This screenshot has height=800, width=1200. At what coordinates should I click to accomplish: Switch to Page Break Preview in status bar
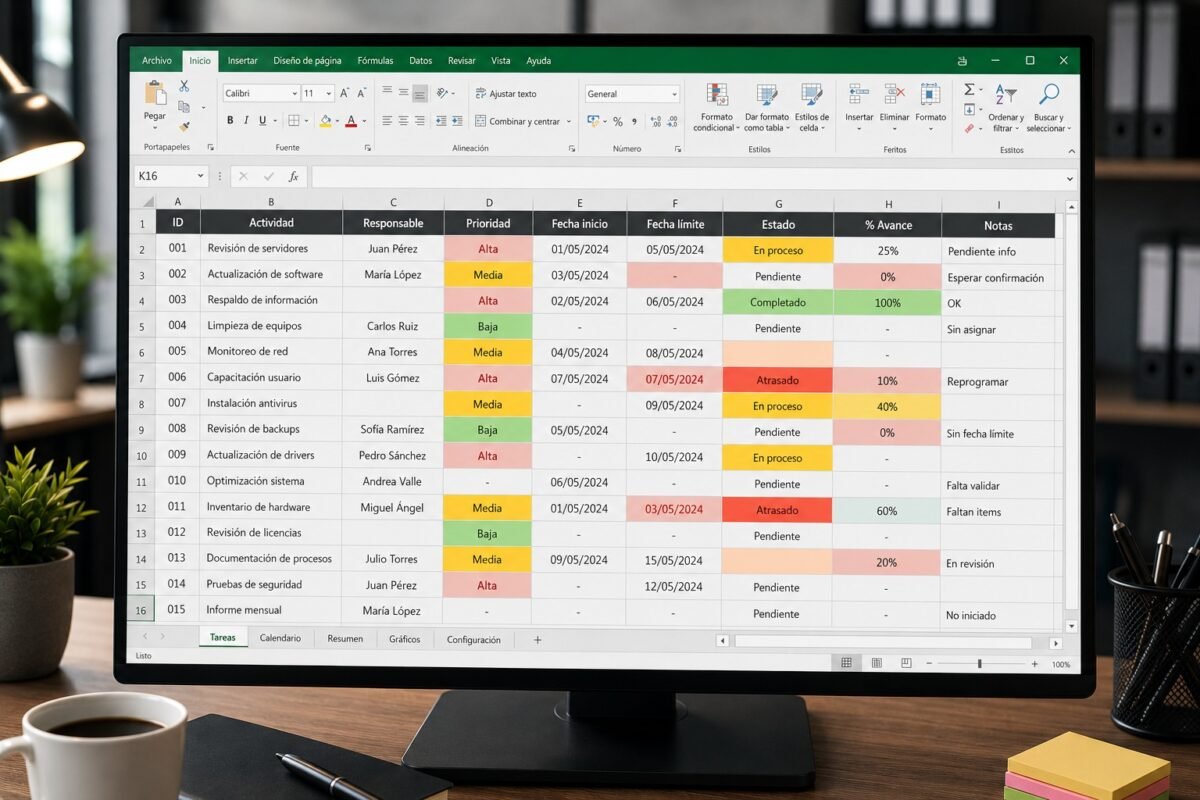906,663
